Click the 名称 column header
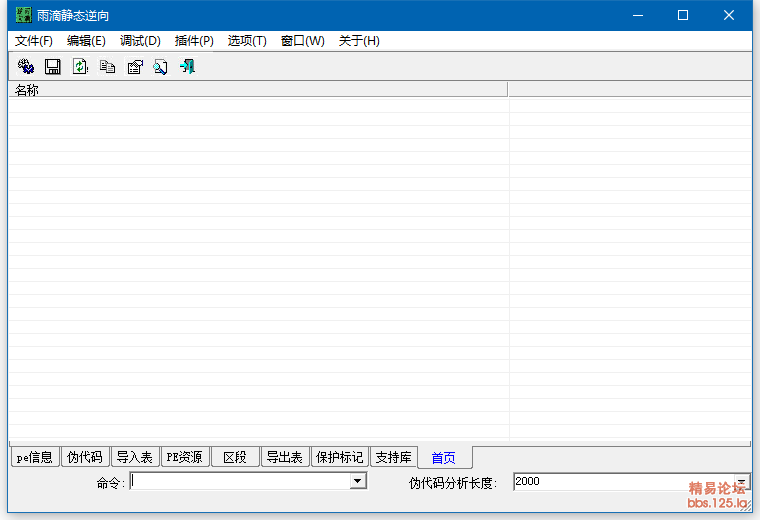Screen dimensions: 760x520 [x=258, y=90]
